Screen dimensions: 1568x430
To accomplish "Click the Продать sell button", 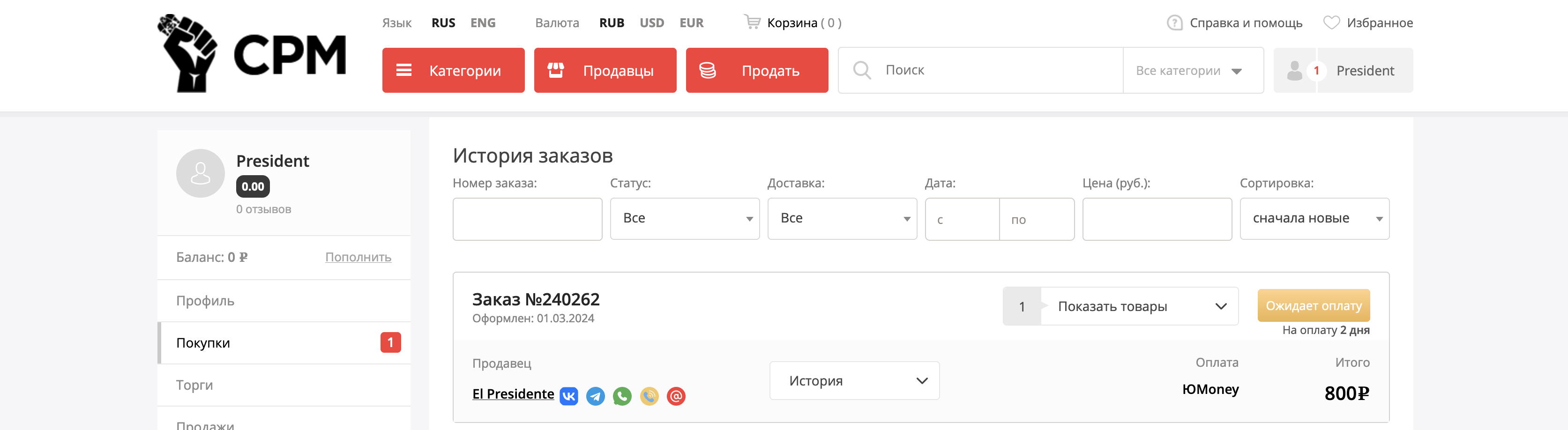I will click(757, 71).
